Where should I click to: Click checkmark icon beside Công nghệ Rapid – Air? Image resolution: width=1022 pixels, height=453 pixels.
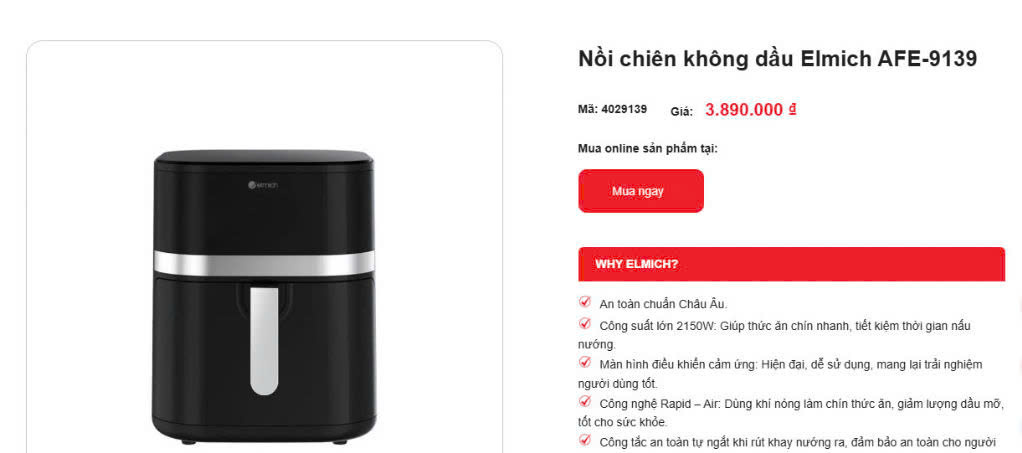point(585,401)
